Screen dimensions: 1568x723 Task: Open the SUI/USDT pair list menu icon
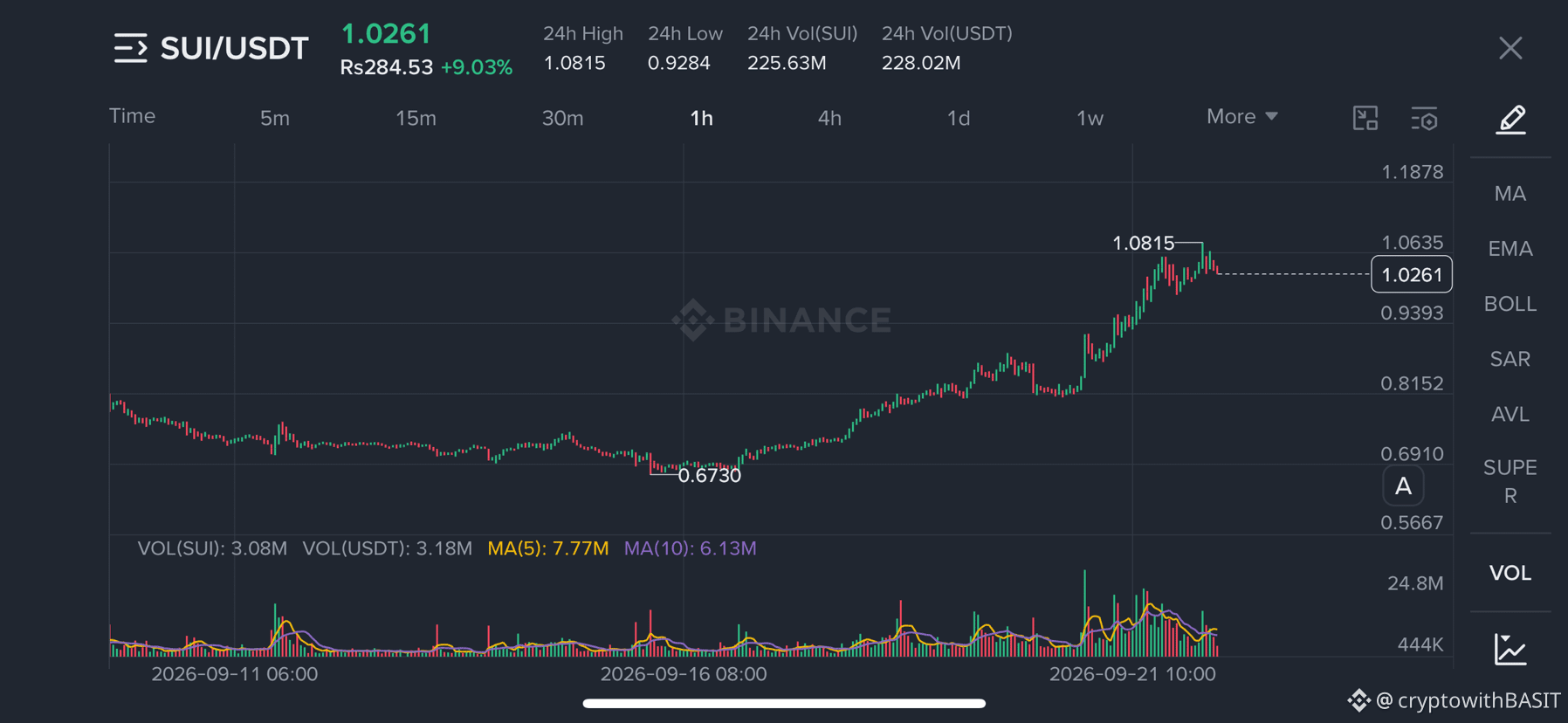pyautogui.click(x=130, y=48)
